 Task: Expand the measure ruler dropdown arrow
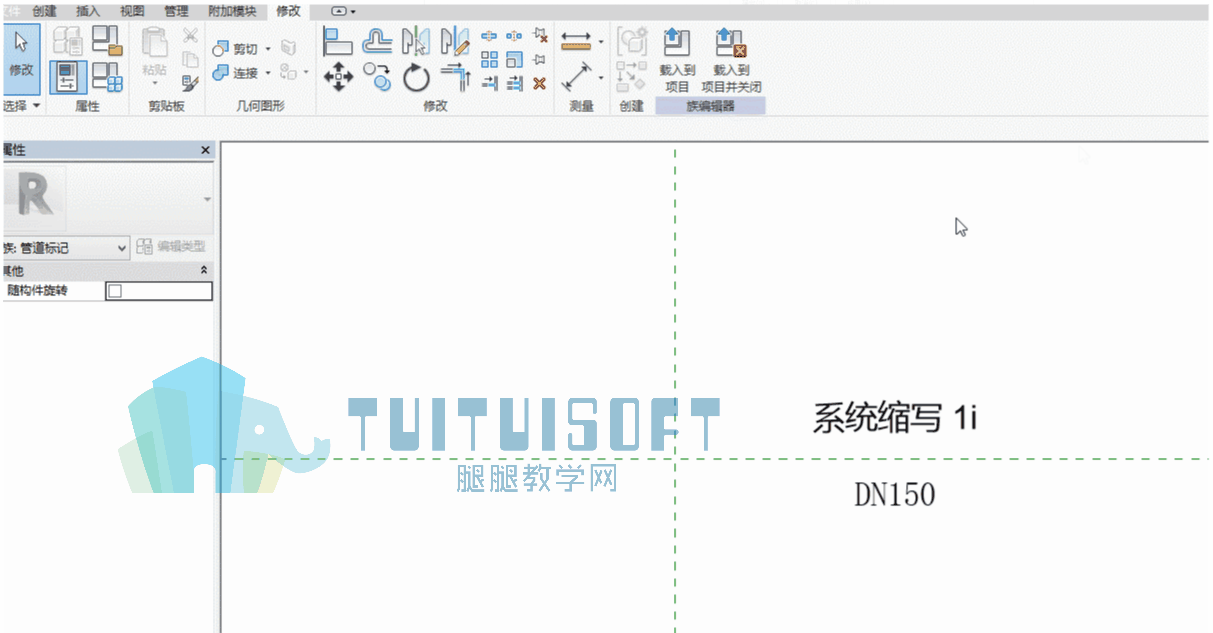(x=601, y=42)
